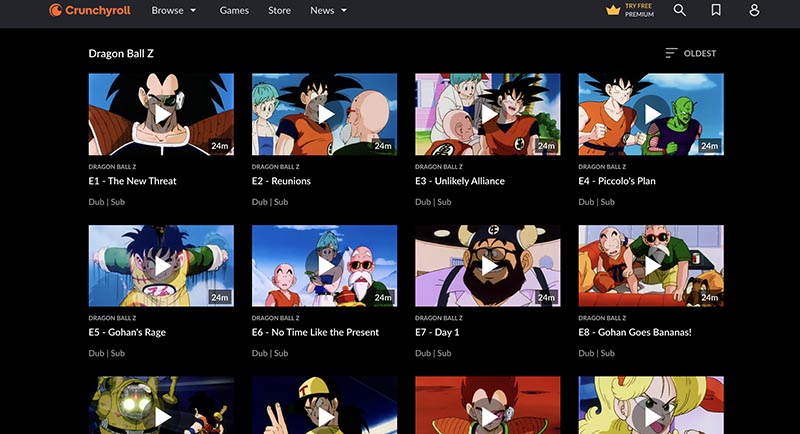The width and height of the screenshot is (800, 434).
Task: Click the 24m duration badge on E1
Action: pos(220,146)
